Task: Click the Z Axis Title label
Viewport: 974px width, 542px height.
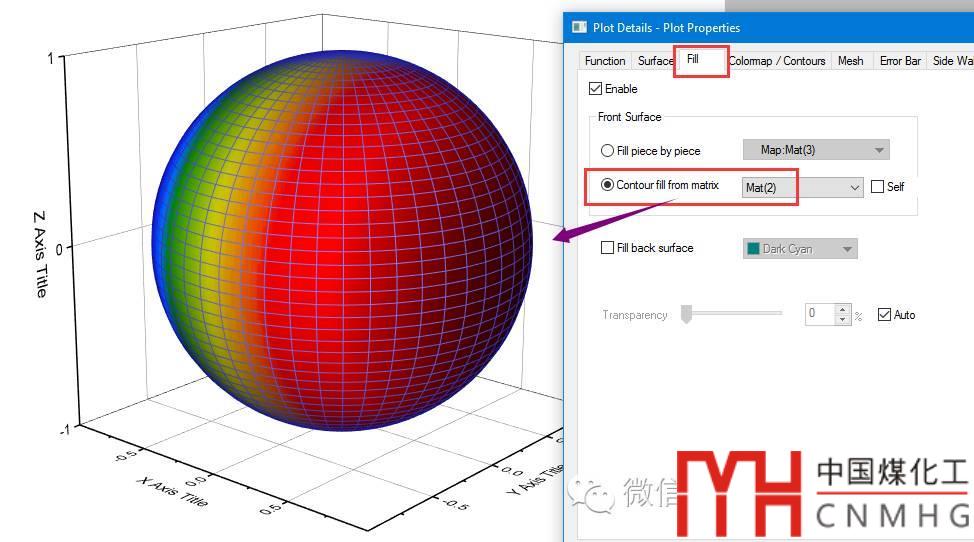Action: (x=40, y=253)
